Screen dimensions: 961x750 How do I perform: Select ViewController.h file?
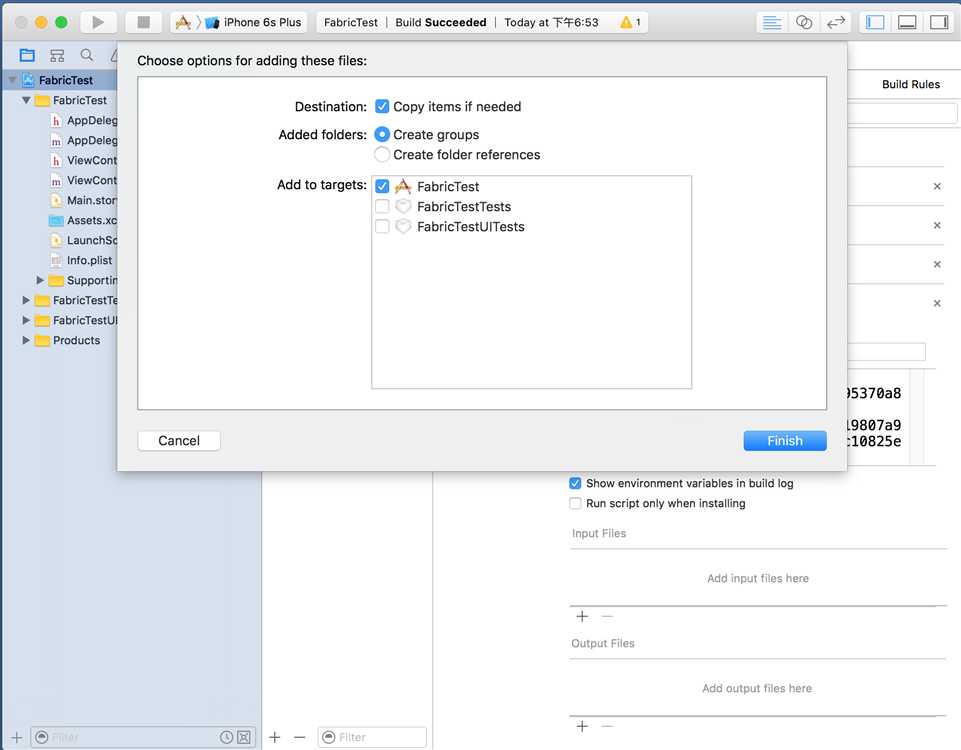point(83,160)
